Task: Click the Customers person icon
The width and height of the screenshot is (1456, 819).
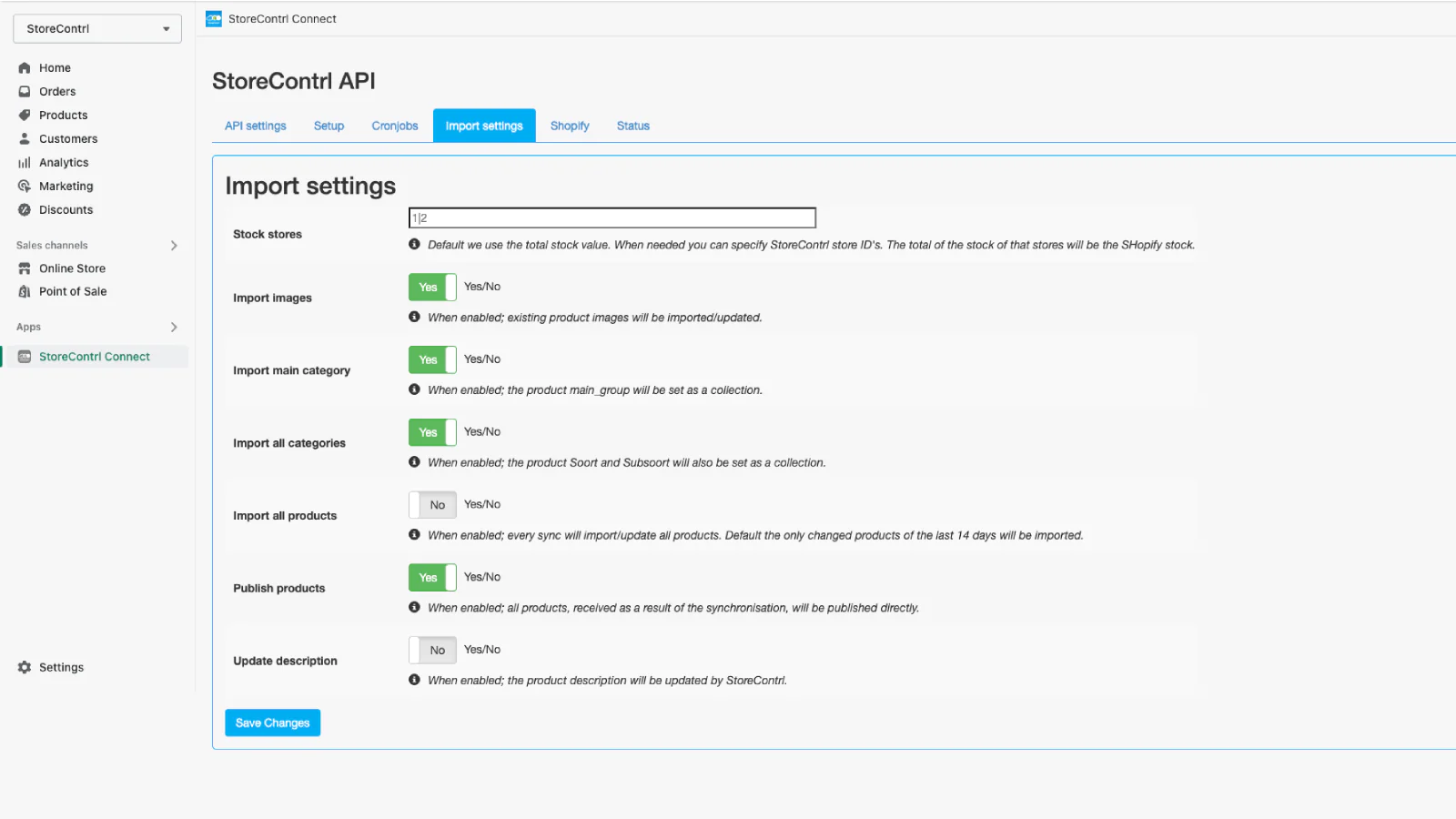Action: [25, 139]
